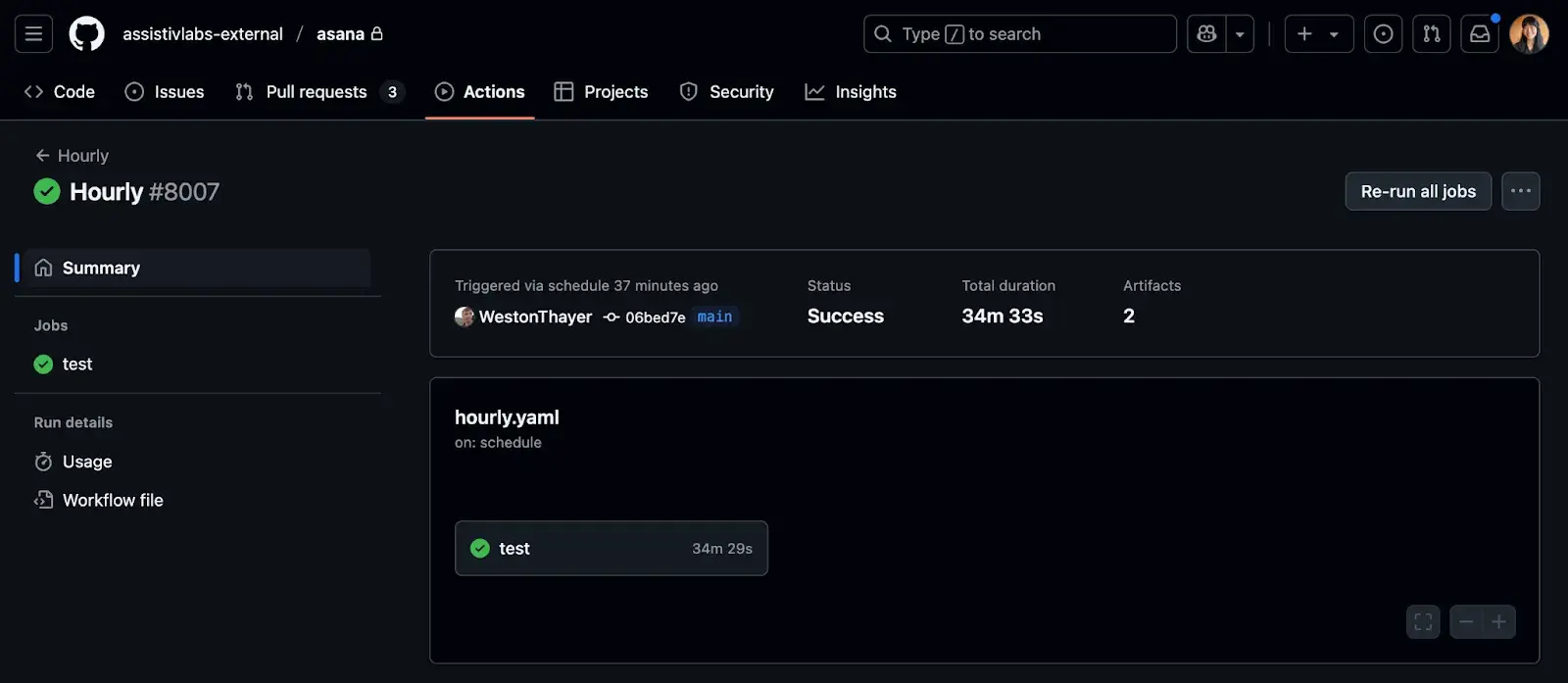Click the GitHub logo homepage icon
This screenshot has height=683, width=1568.
tap(86, 34)
